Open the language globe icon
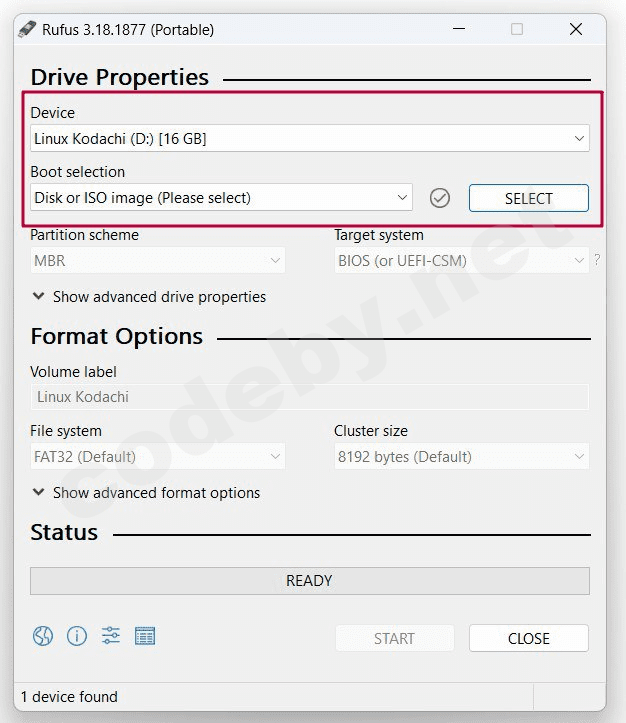This screenshot has width=626, height=723. point(42,636)
